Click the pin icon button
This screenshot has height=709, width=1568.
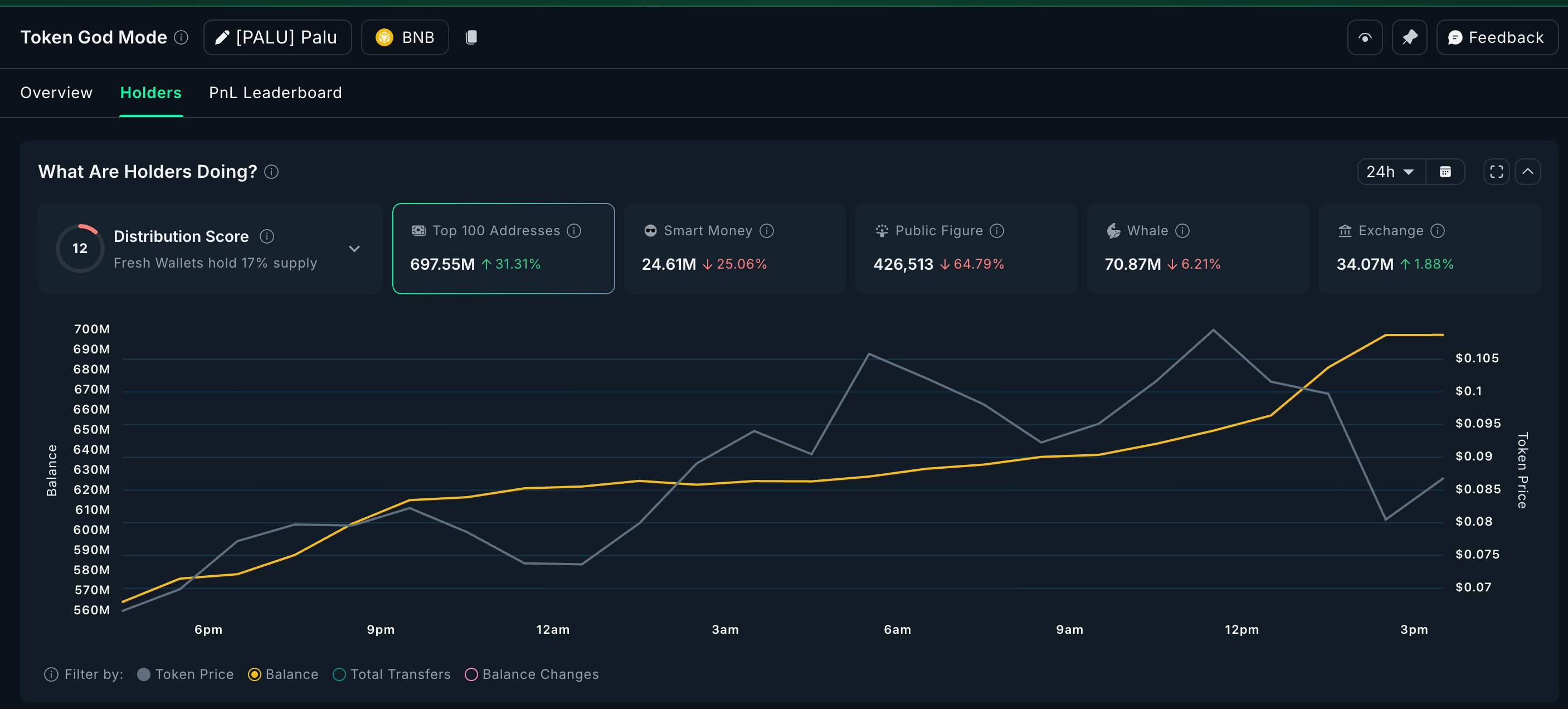pyautogui.click(x=1409, y=37)
